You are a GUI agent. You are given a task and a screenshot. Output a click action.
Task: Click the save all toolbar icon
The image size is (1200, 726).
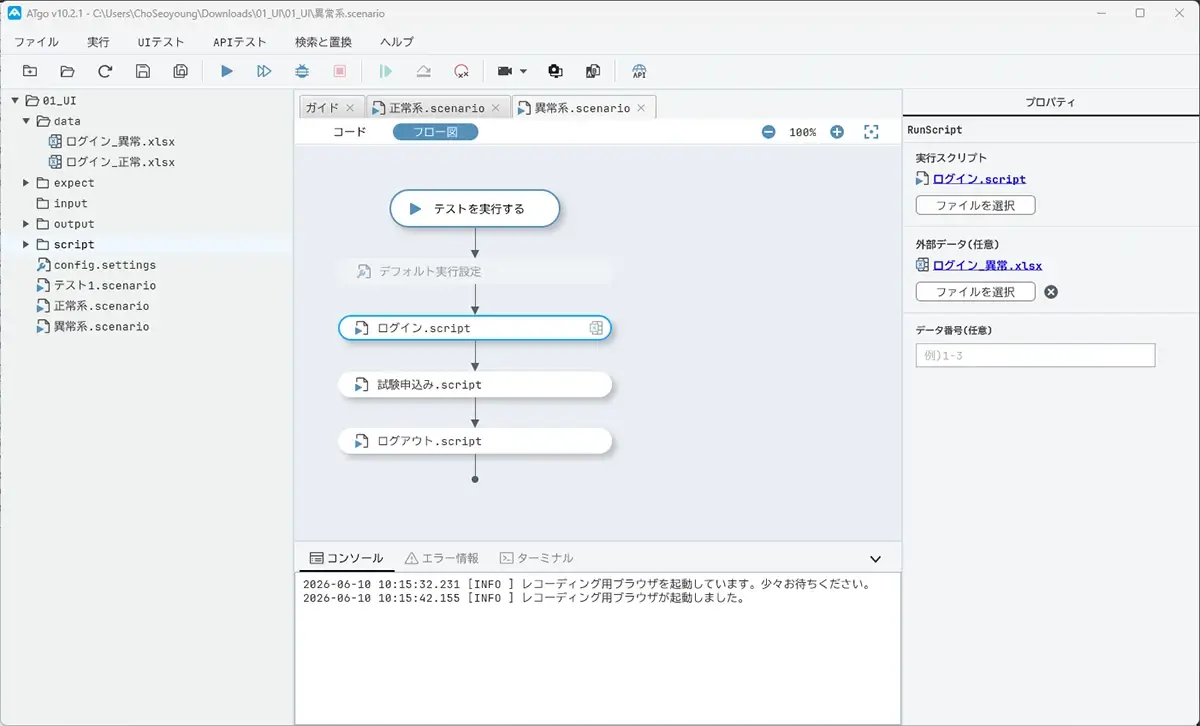pos(181,71)
